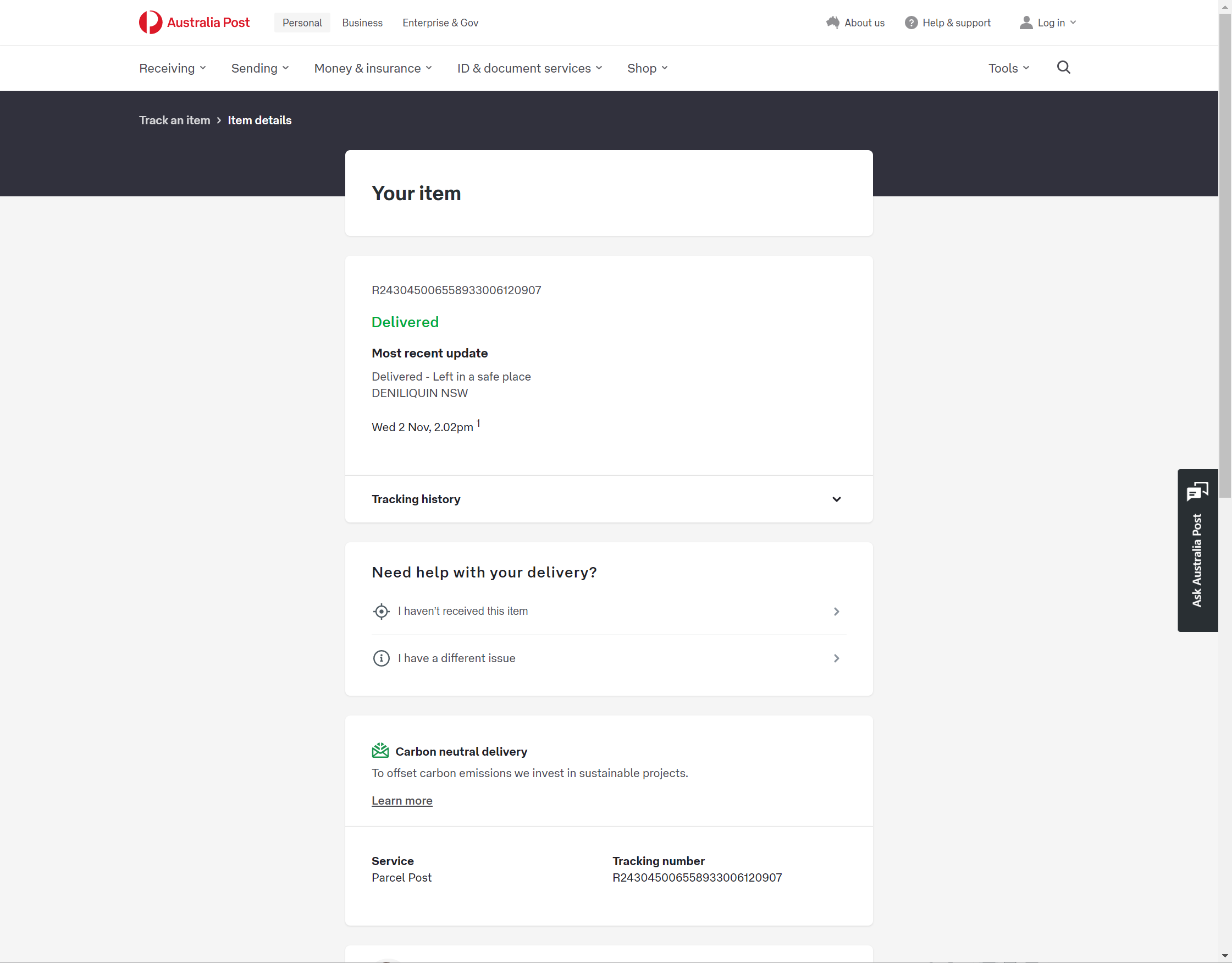This screenshot has height=963, width=1232.
Task: Expand the Money & insurance menu
Action: pyautogui.click(x=373, y=68)
